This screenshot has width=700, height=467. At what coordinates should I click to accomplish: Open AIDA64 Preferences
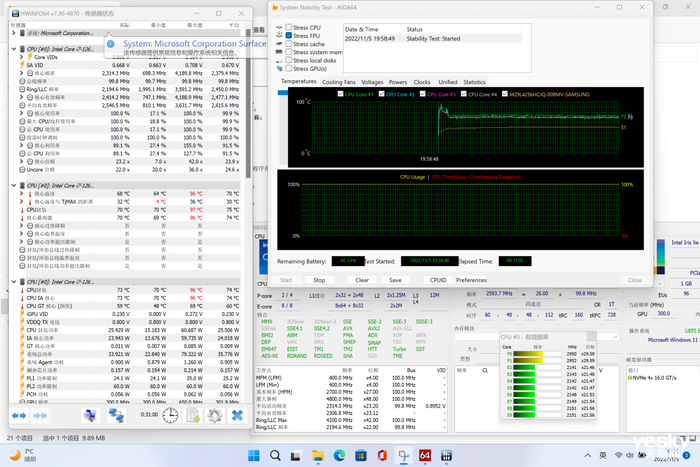tap(471, 280)
